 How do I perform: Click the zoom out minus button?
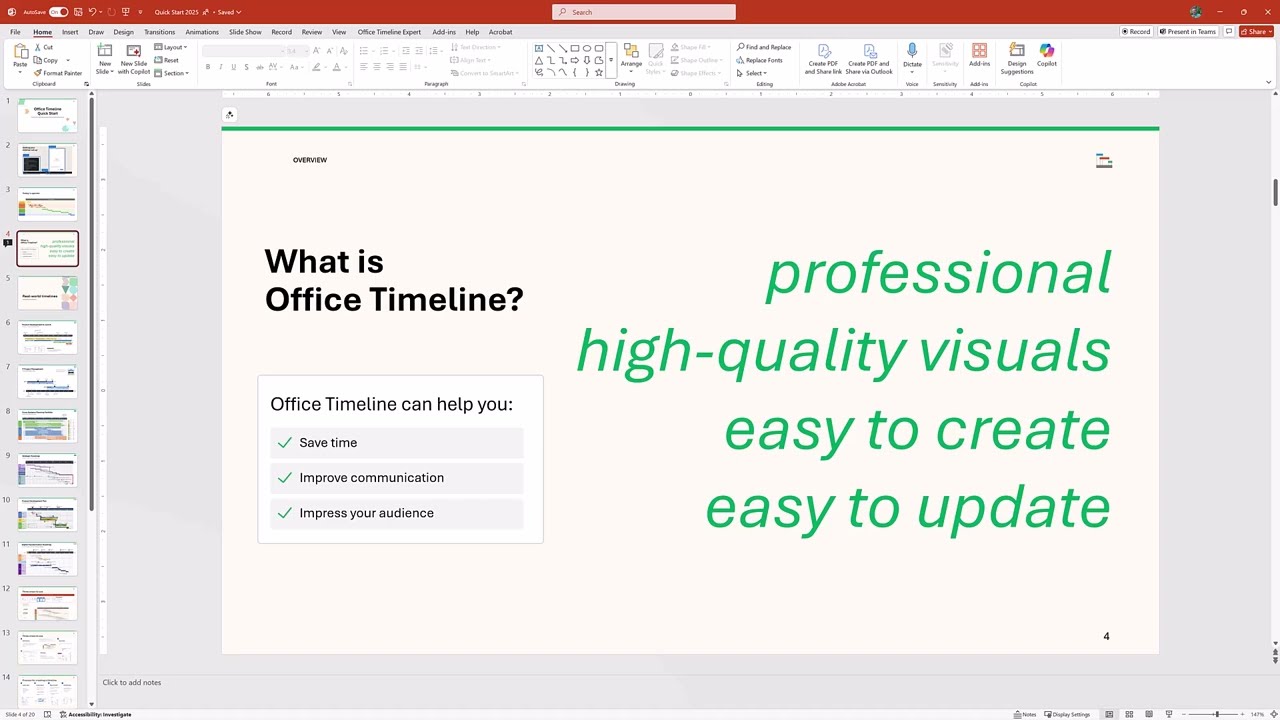pyautogui.click(x=1186, y=714)
